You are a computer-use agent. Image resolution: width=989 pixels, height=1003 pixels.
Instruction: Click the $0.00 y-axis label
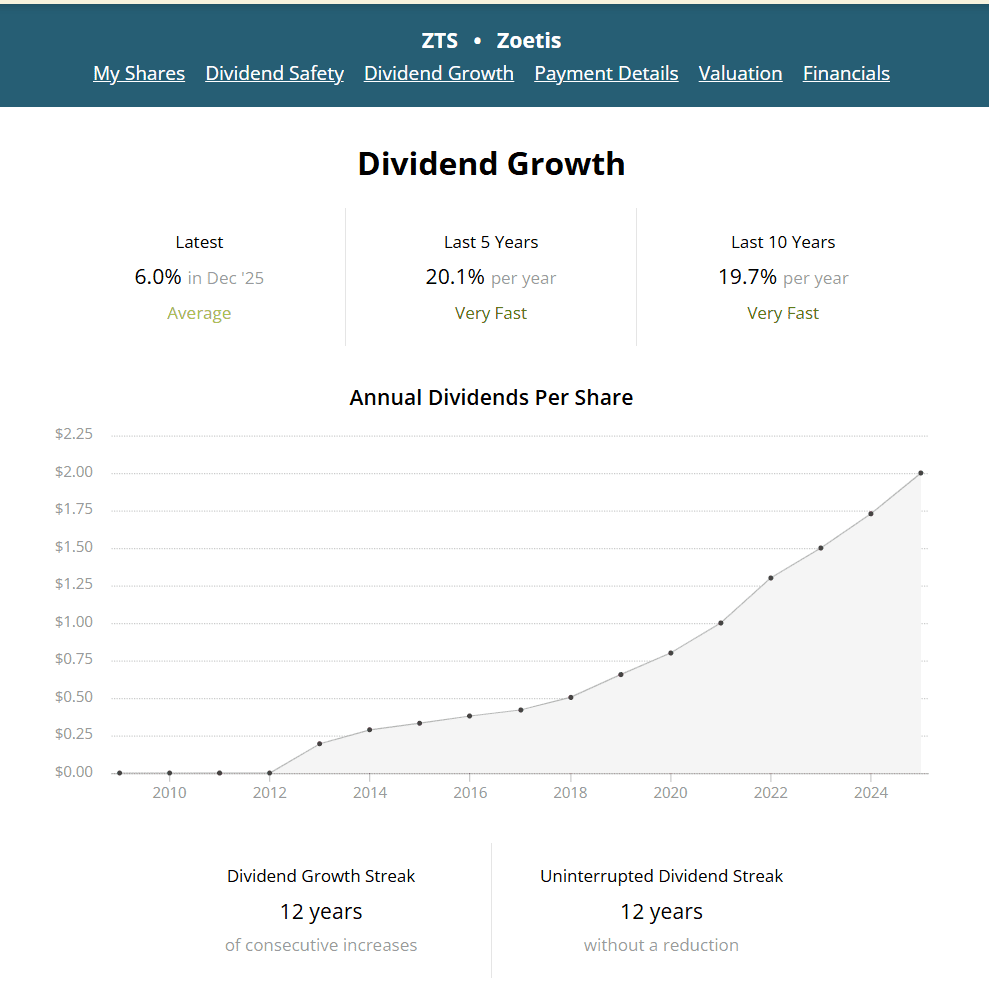(x=74, y=772)
